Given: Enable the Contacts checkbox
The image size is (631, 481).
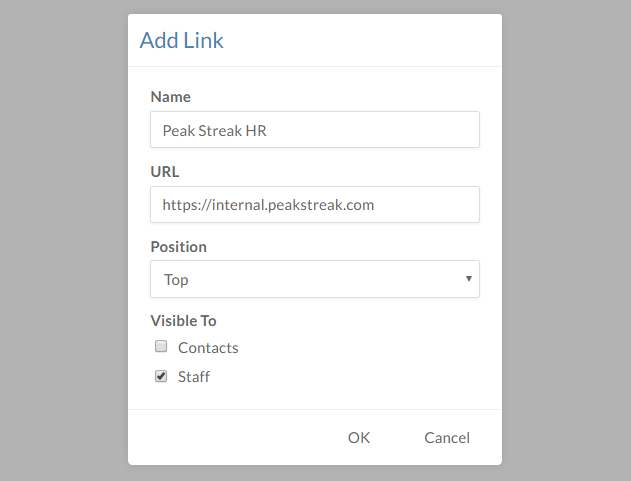Looking at the screenshot, I should [x=160, y=347].
